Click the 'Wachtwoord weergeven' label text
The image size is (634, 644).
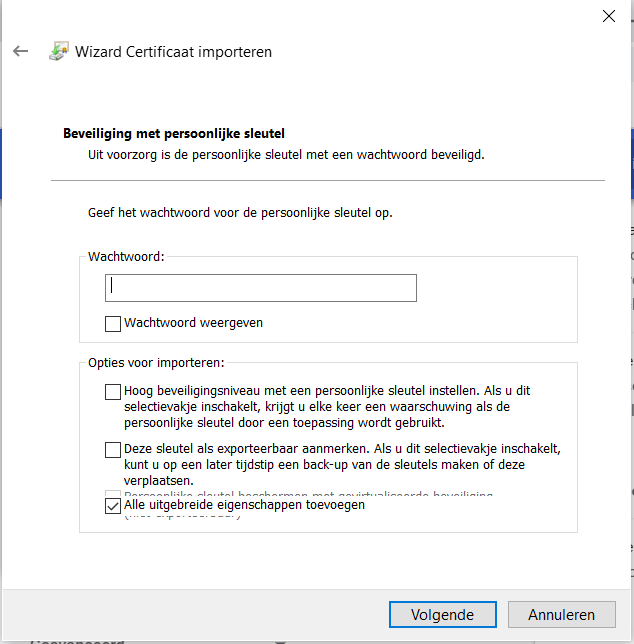coord(193,324)
